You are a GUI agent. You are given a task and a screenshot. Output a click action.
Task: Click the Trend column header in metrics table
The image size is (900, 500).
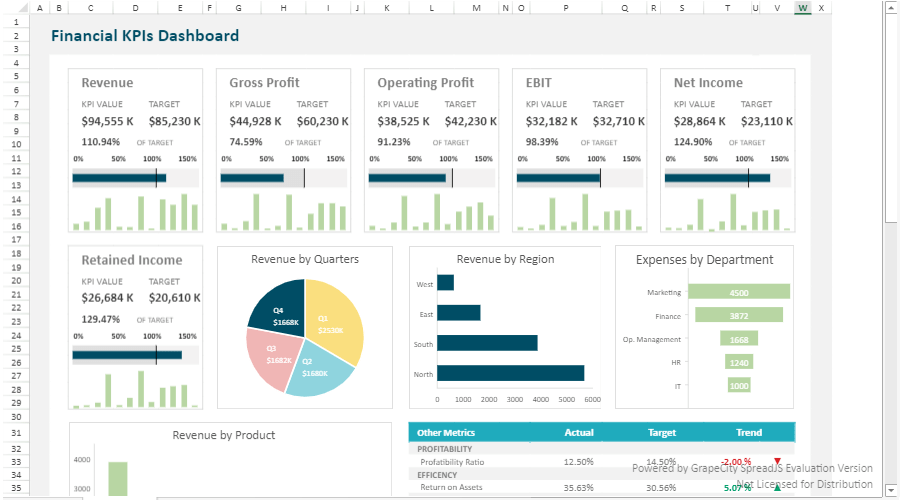(748, 433)
